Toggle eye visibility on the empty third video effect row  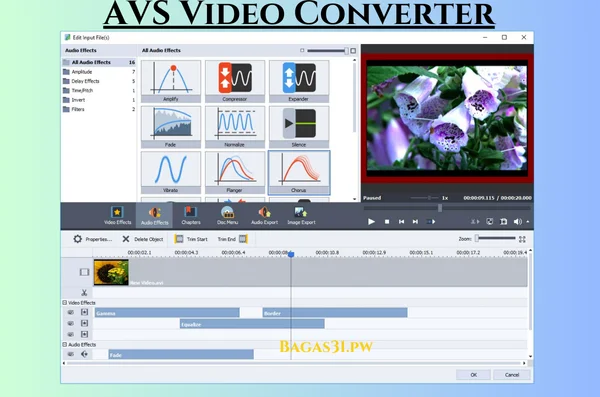[x=70, y=334]
